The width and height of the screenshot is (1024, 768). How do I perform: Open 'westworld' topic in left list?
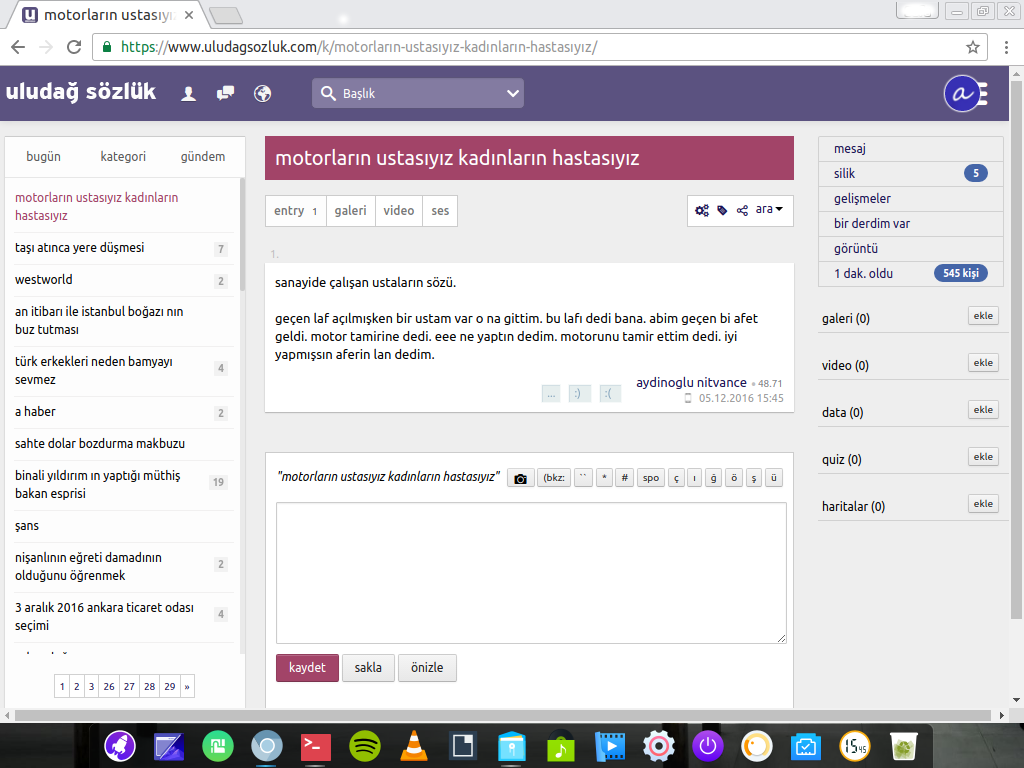(x=44, y=280)
